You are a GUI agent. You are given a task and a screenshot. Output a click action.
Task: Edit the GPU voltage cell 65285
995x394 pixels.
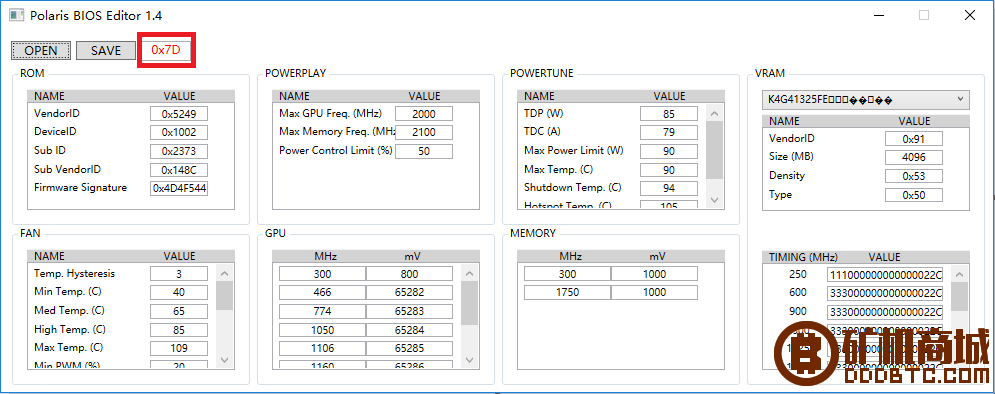pyautogui.click(x=409, y=348)
